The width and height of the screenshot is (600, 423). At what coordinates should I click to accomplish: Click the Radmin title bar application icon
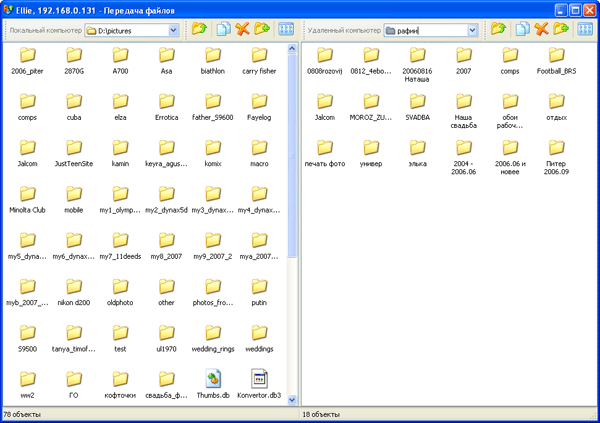8,10
